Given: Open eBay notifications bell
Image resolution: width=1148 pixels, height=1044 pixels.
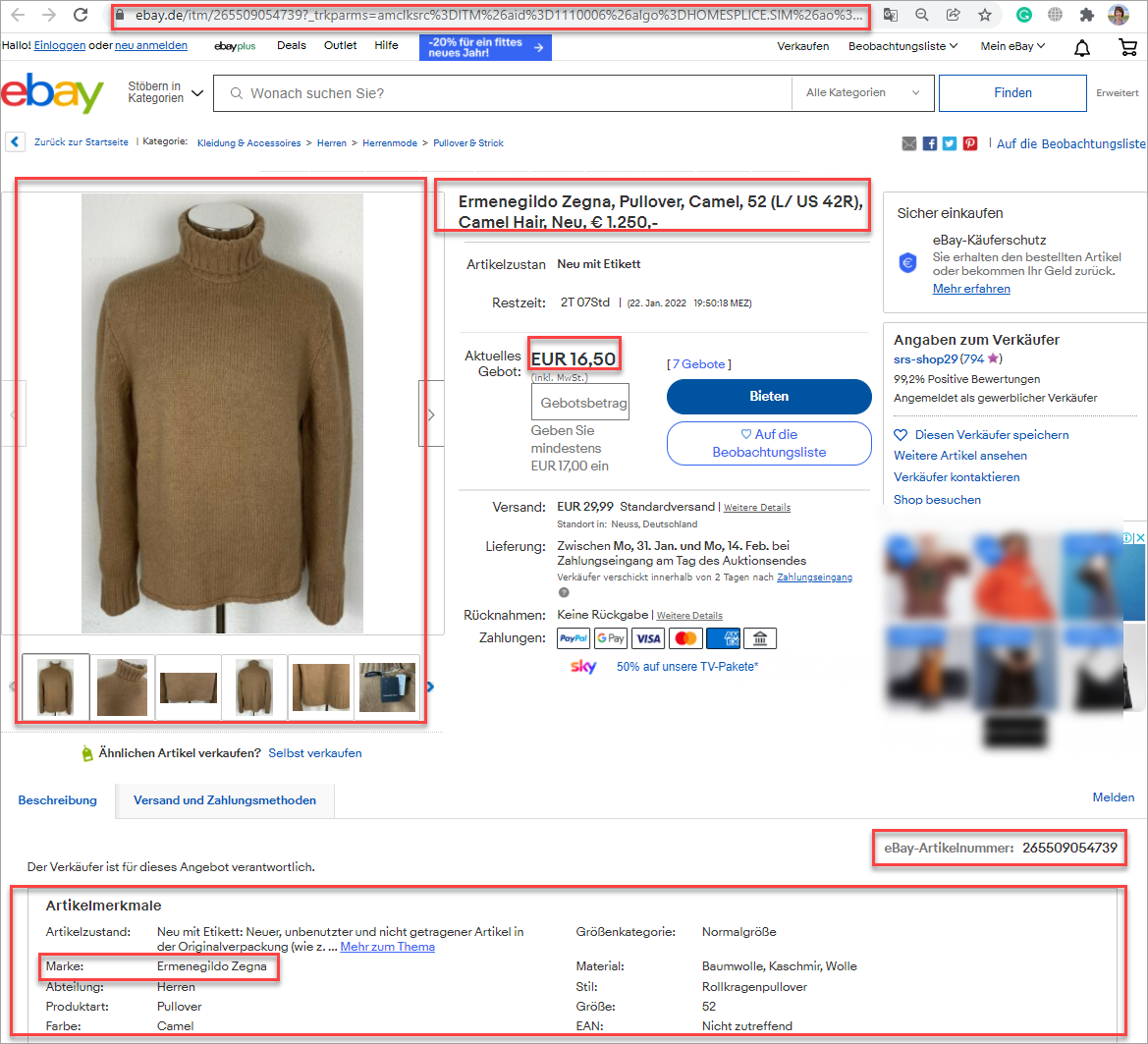Looking at the screenshot, I should 1081,48.
